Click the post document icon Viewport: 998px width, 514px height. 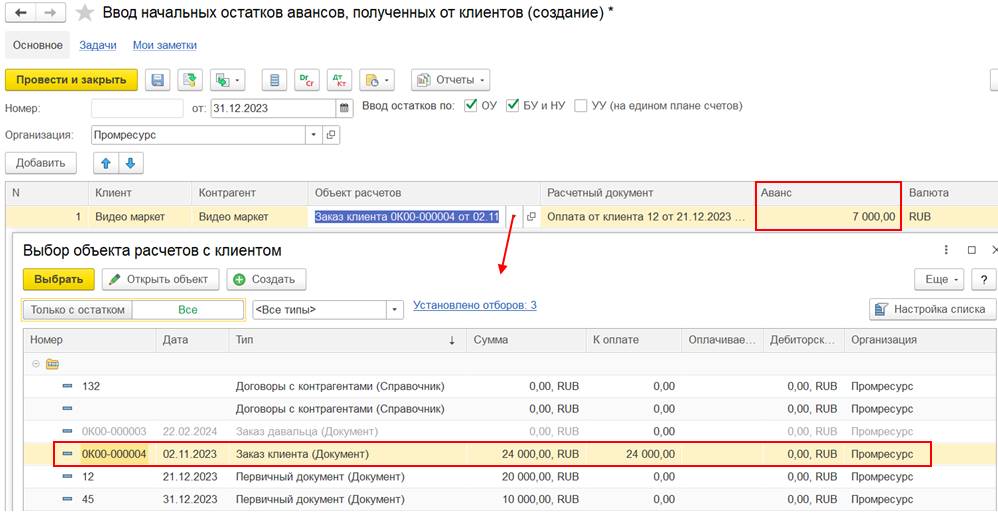click(x=189, y=80)
